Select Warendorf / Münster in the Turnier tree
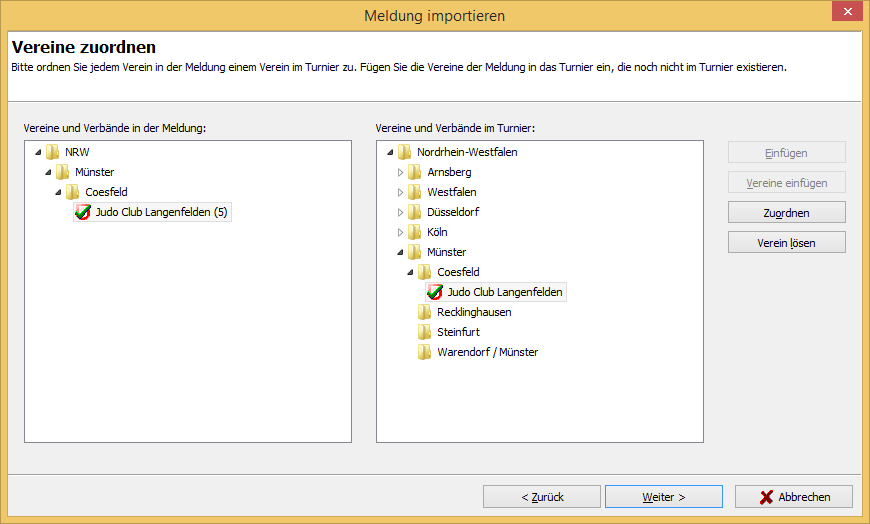 pos(488,352)
